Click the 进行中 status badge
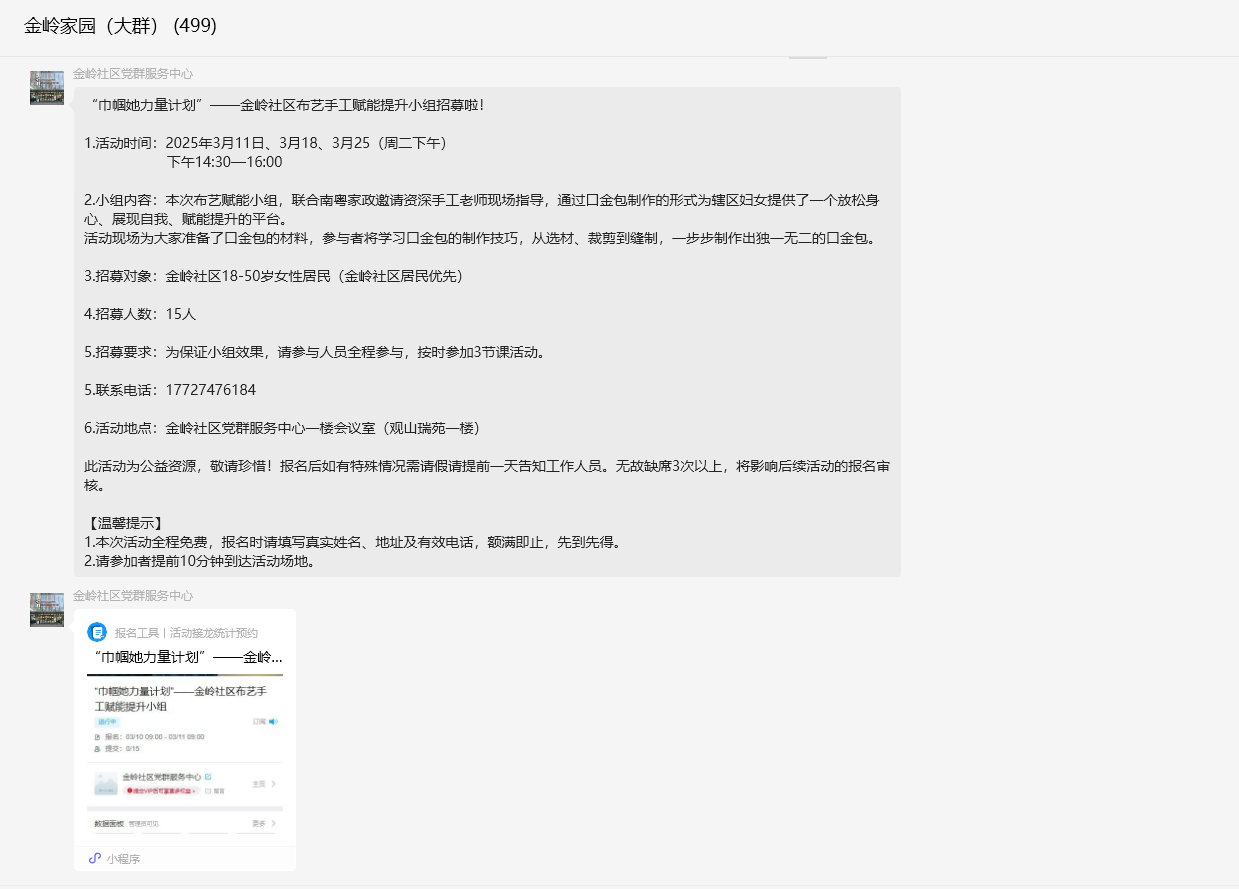Screen dimensions: 1239x889 pos(107,721)
